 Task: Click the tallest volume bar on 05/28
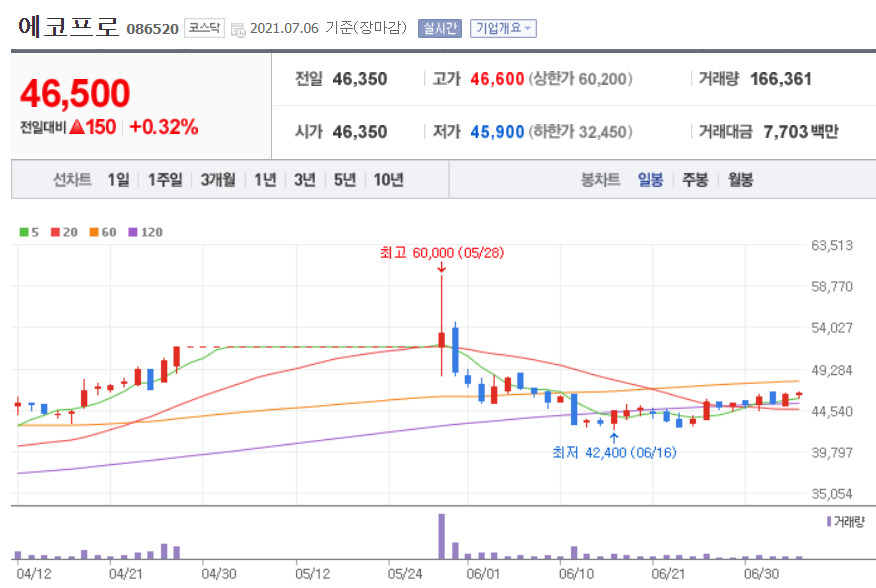tap(441, 536)
